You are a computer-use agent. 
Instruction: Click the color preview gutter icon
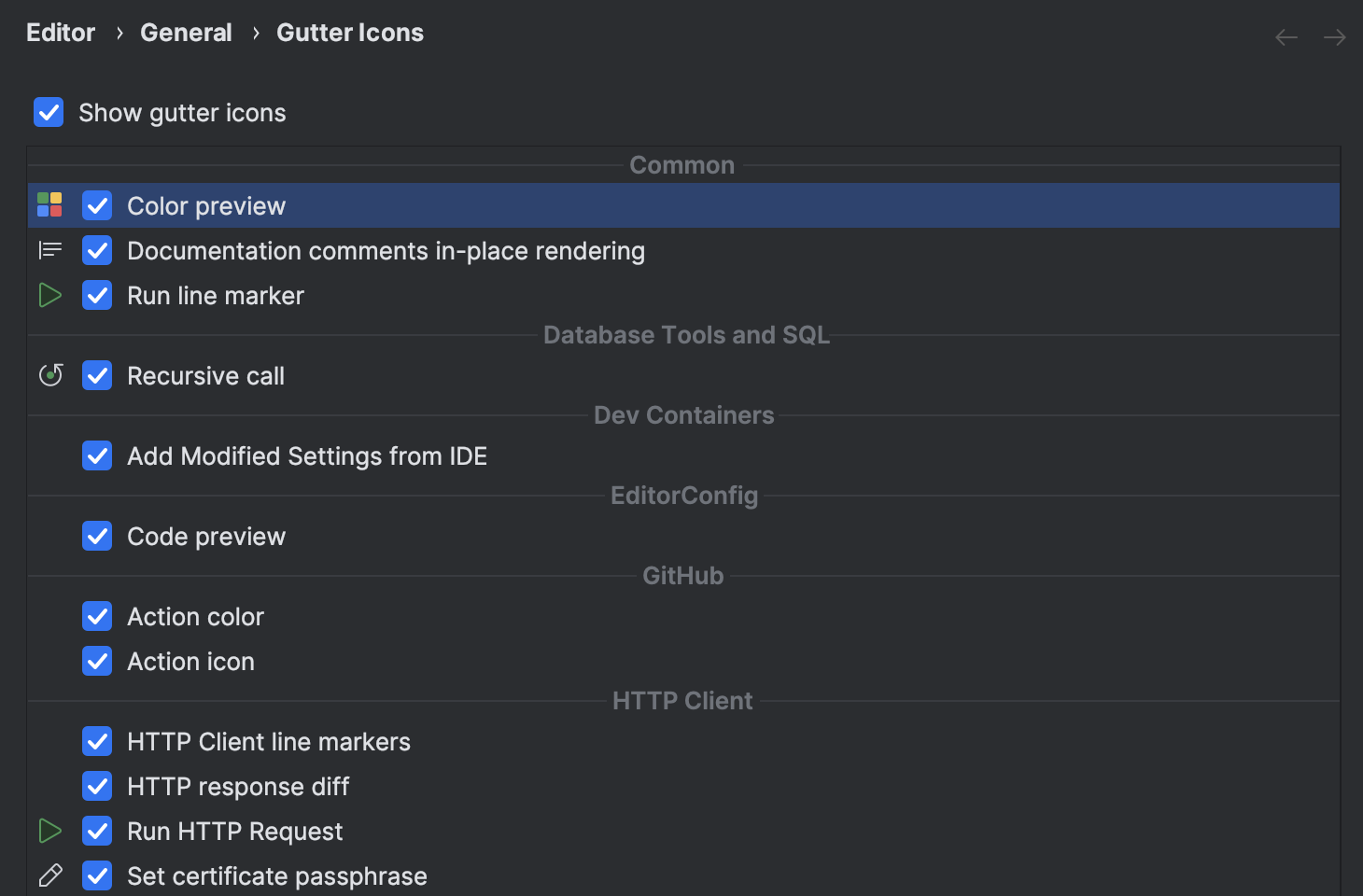(49, 205)
